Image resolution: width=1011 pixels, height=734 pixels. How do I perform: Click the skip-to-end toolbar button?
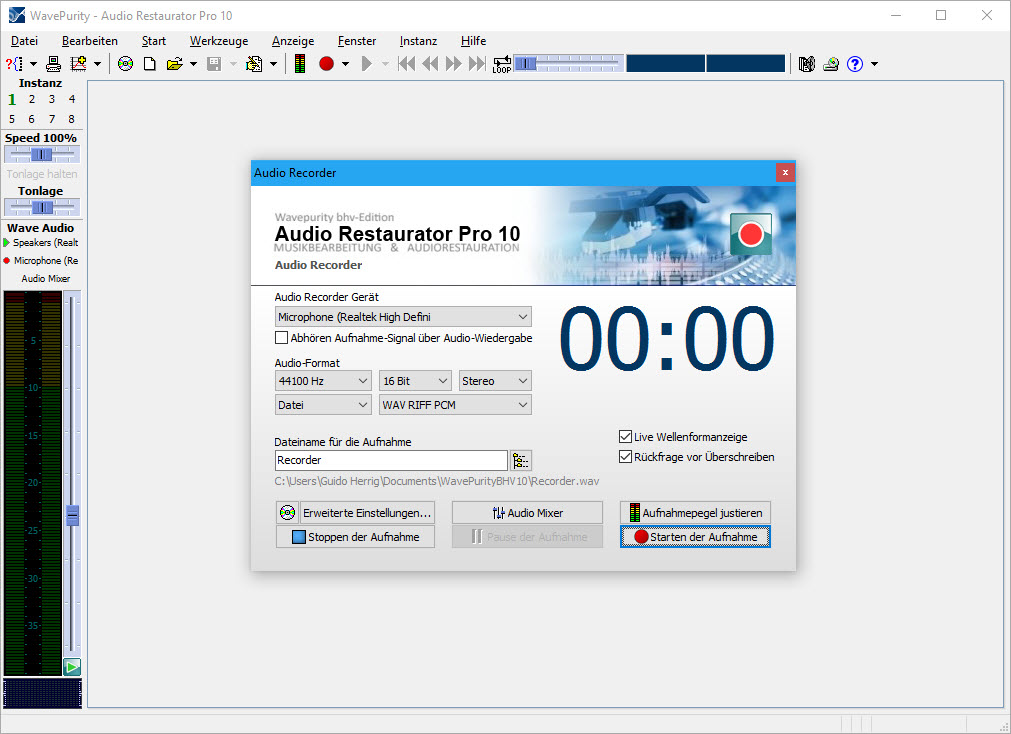477,64
